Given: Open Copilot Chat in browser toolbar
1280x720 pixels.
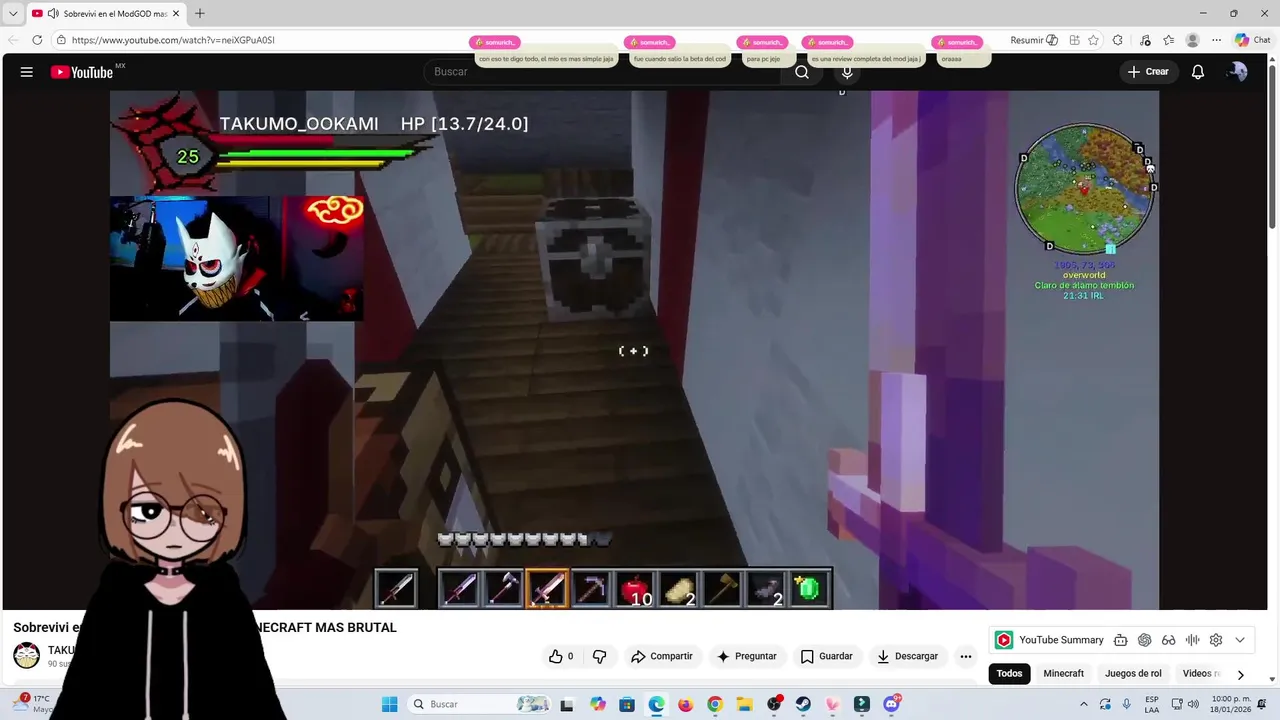Looking at the screenshot, I should pos(1252,40).
